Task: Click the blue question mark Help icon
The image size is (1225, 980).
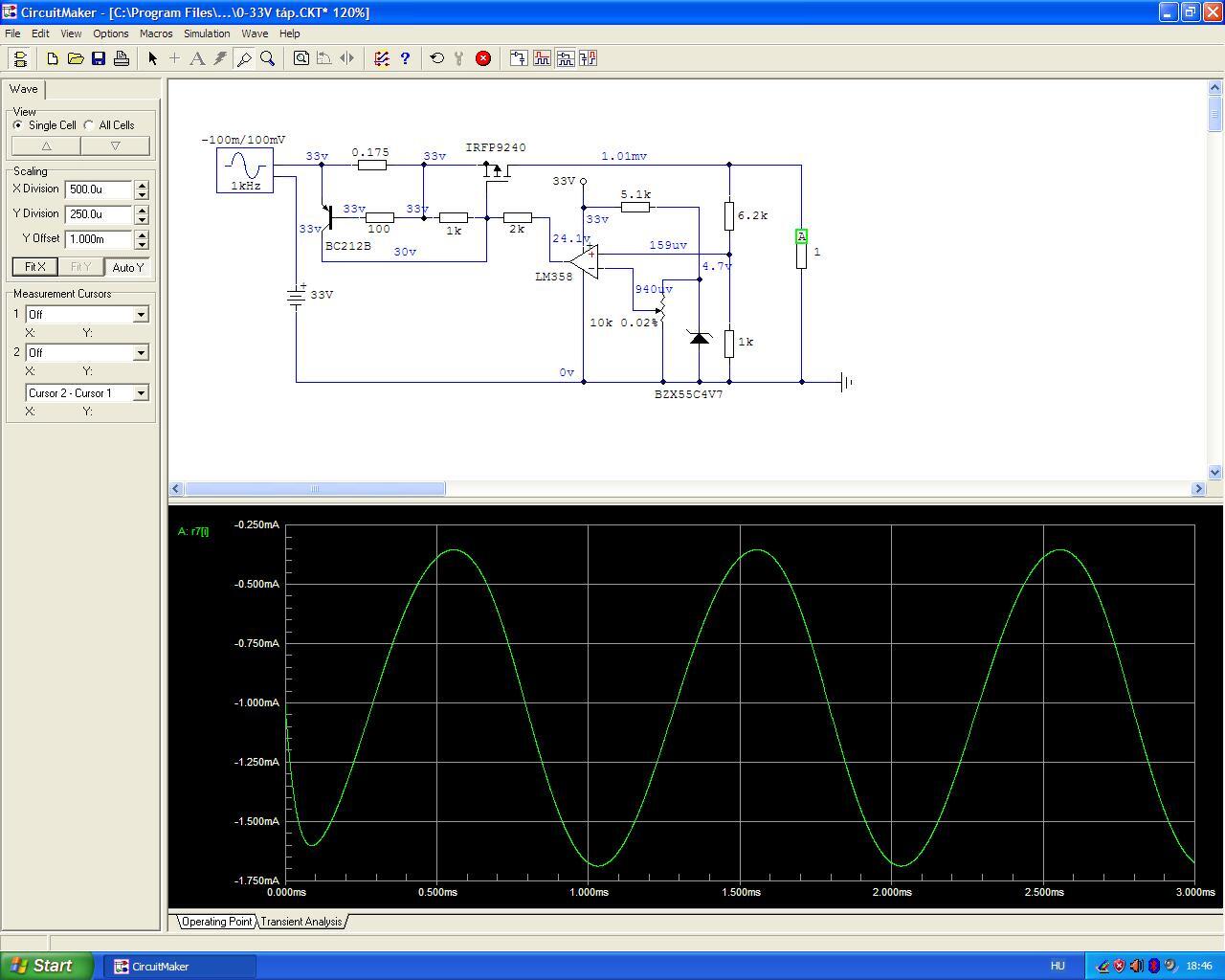Action: pyautogui.click(x=405, y=58)
